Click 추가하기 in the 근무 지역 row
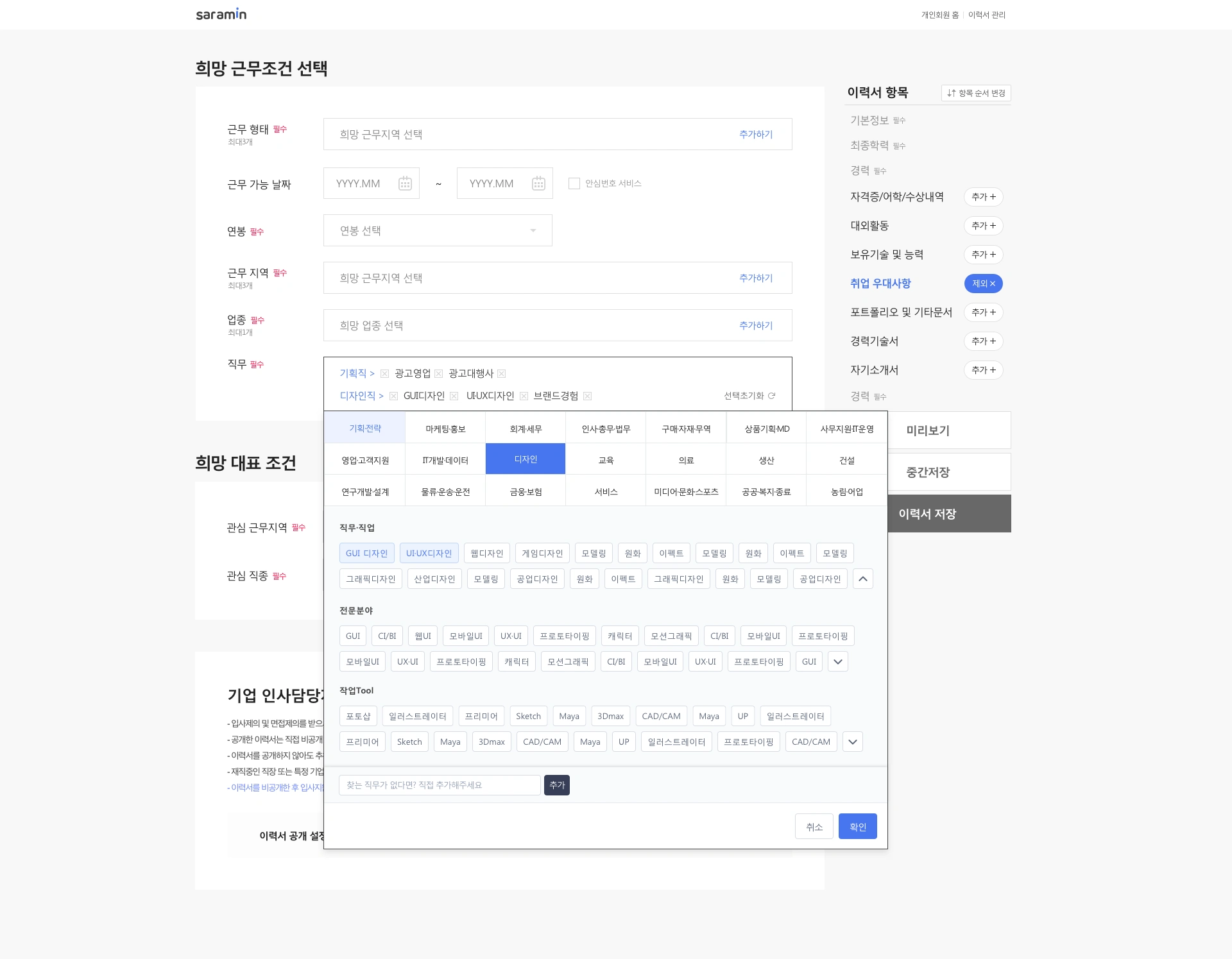The height and width of the screenshot is (959, 1232). click(756, 278)
